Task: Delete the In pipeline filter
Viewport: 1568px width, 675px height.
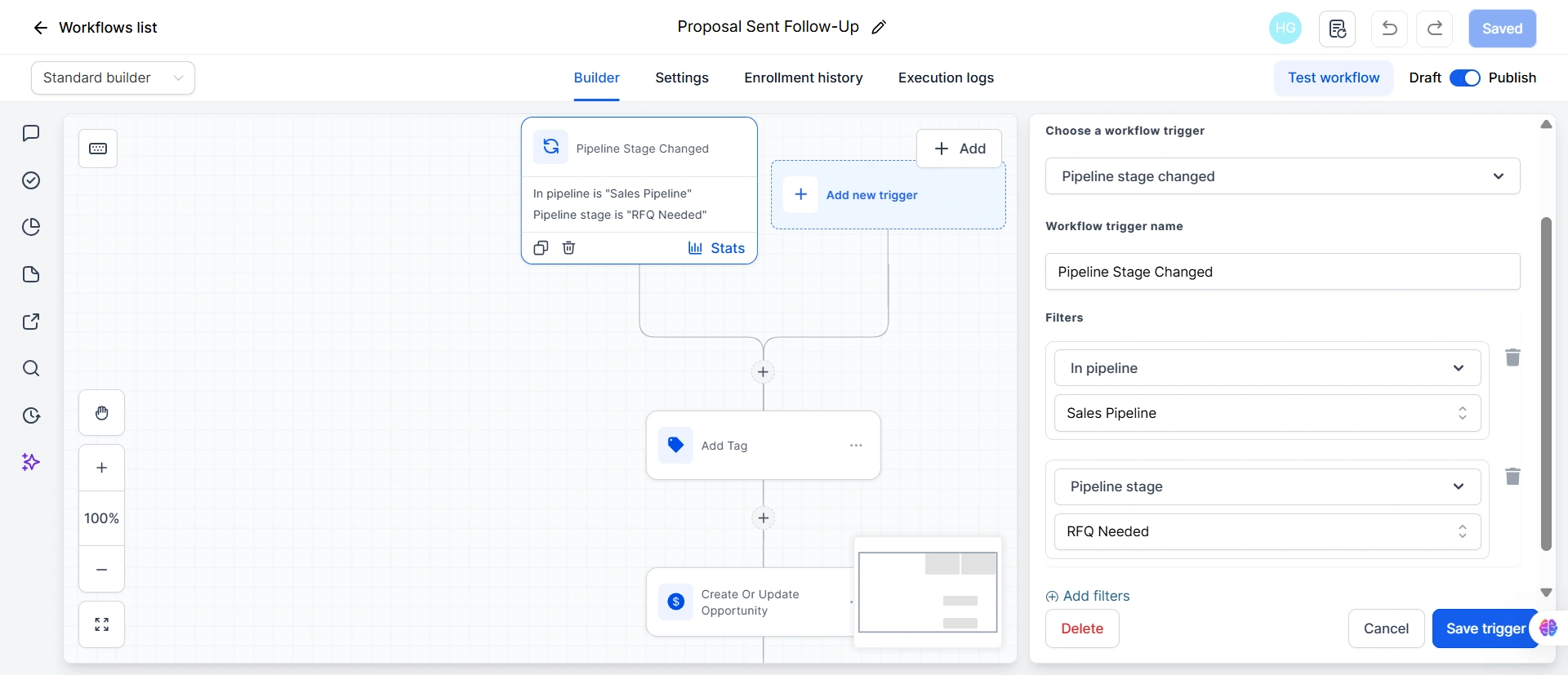Action: [1512, 357]
